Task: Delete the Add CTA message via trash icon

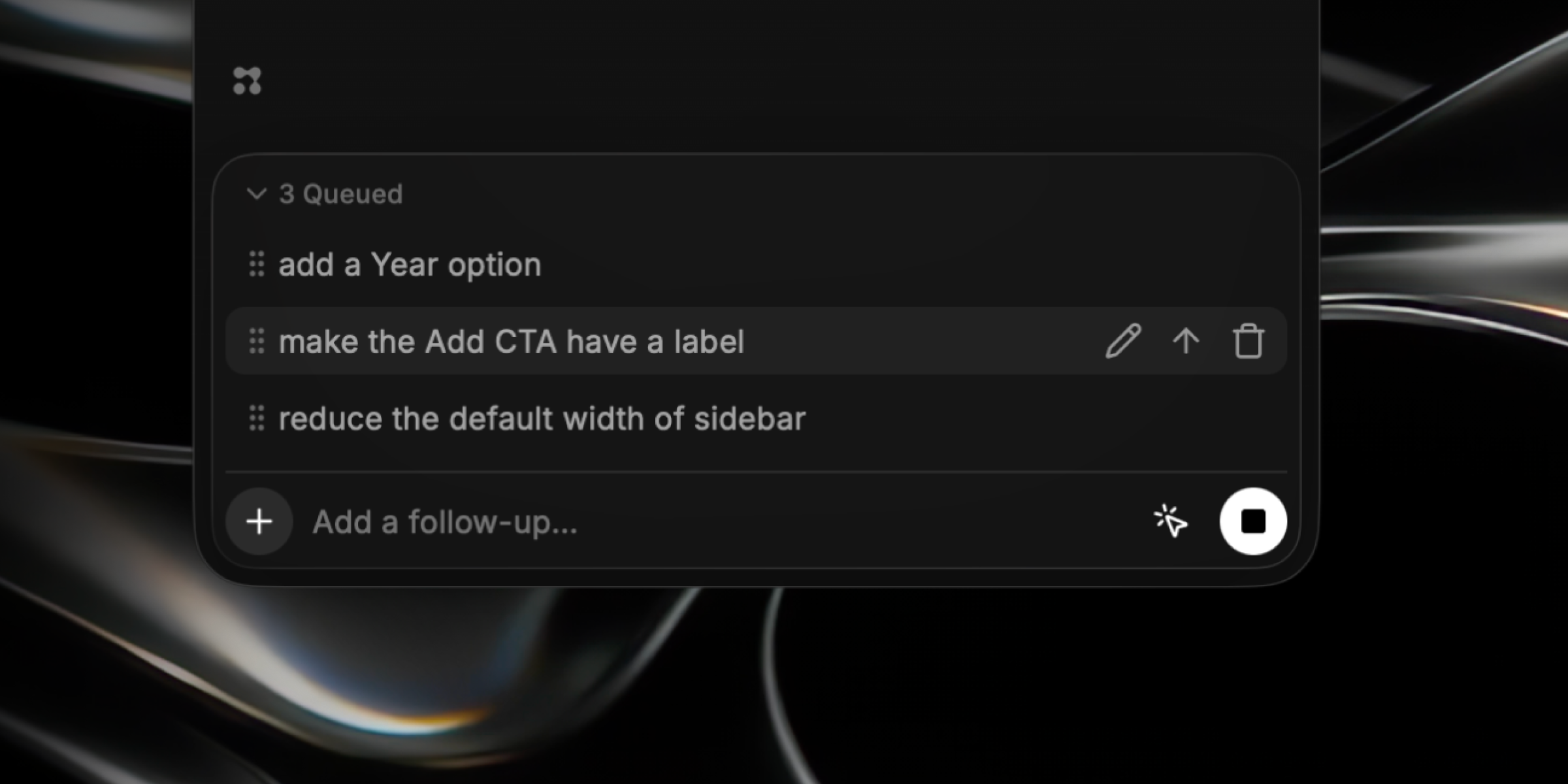Action: click(1249, 341)
